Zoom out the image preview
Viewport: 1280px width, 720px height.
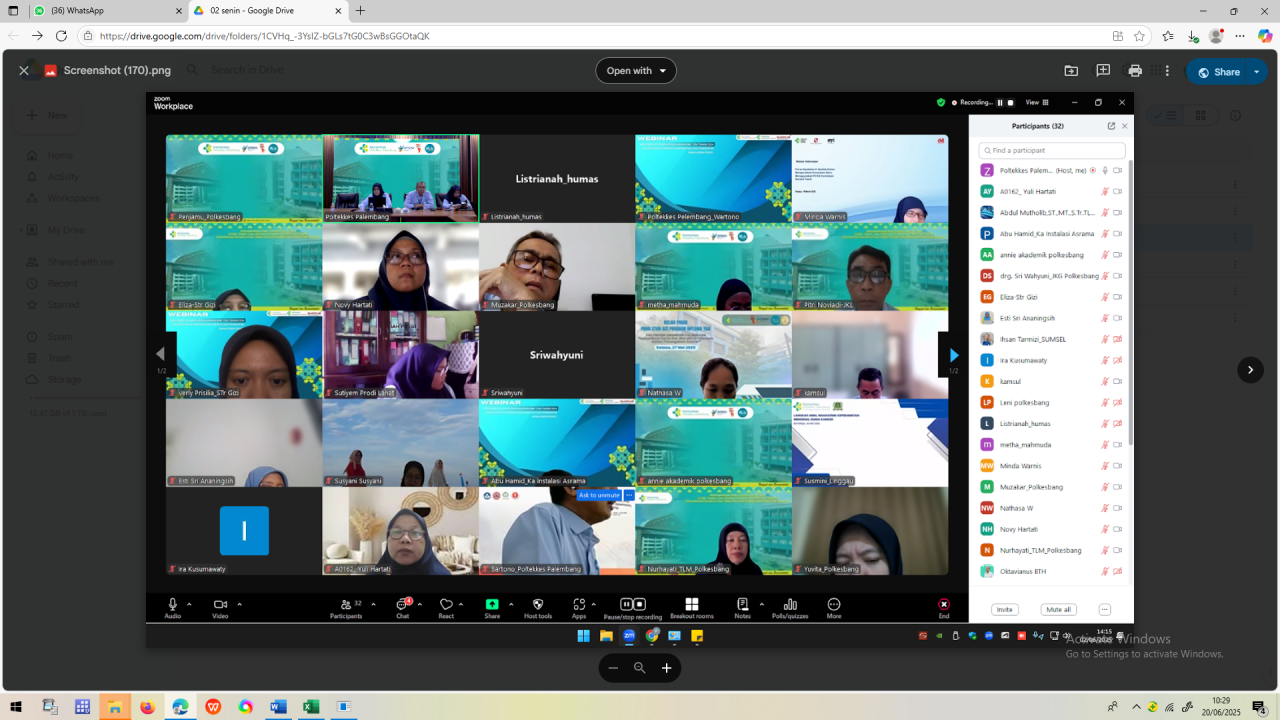click(x=613, y=668)
